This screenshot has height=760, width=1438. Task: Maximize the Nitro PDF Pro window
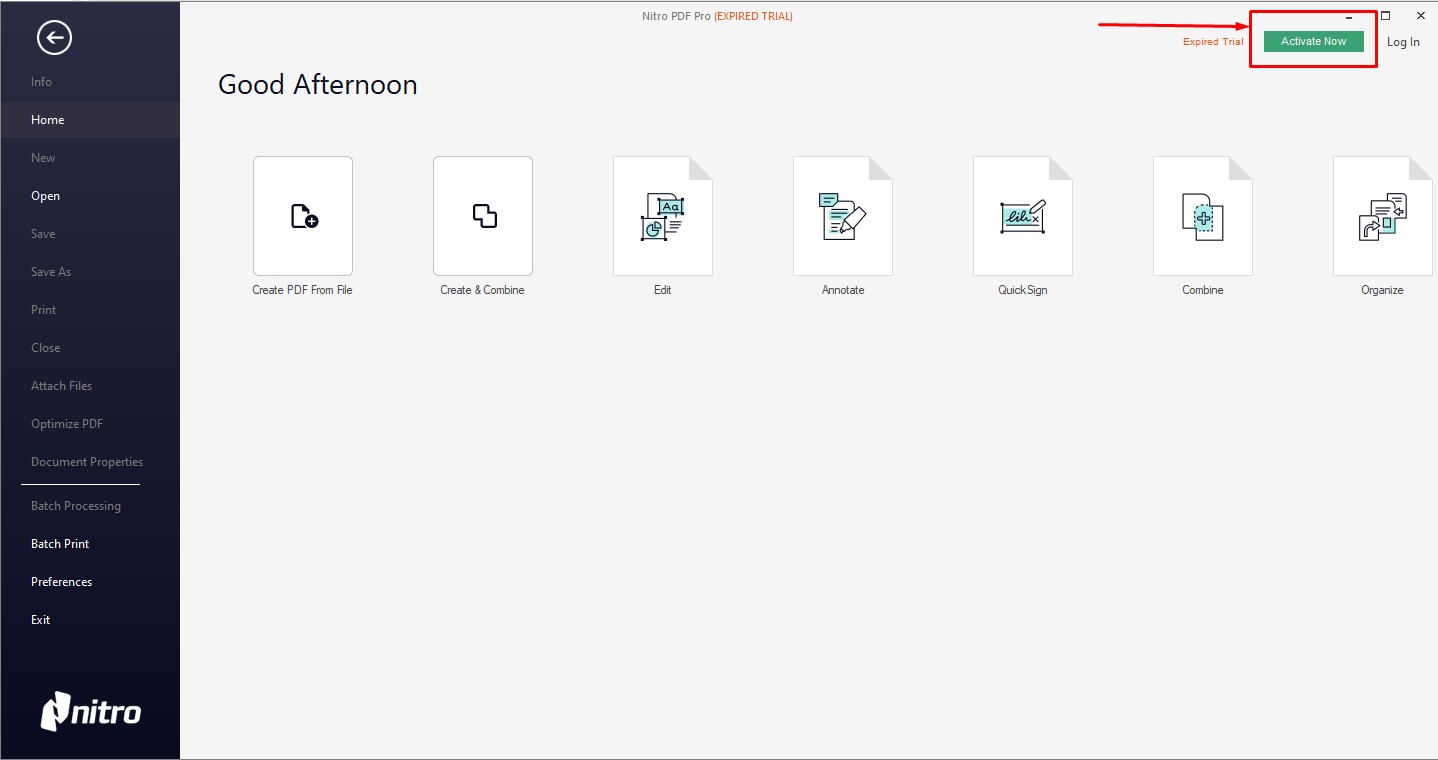pos(1385,16)
